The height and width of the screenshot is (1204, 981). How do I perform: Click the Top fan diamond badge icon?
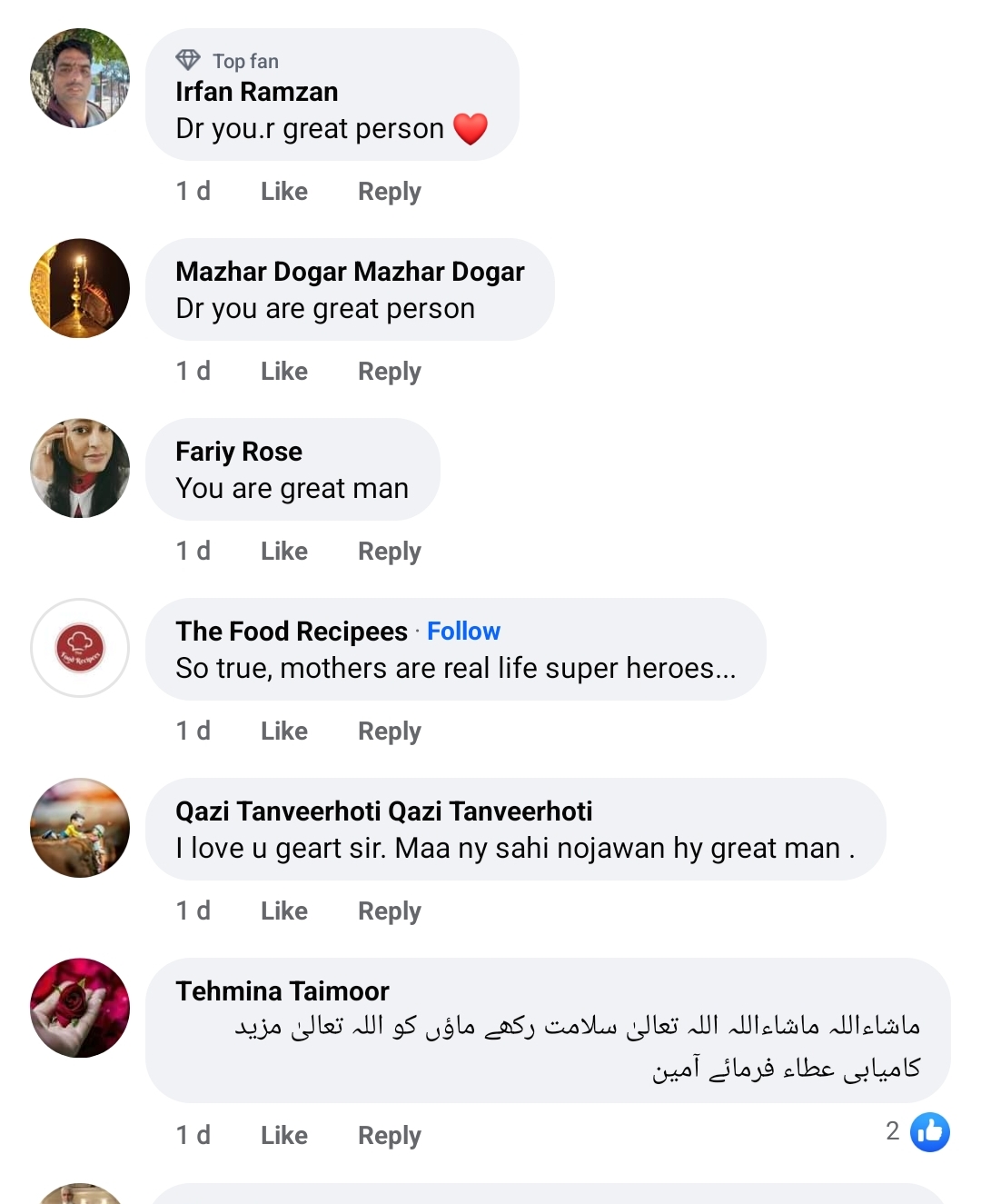(188, 60)
